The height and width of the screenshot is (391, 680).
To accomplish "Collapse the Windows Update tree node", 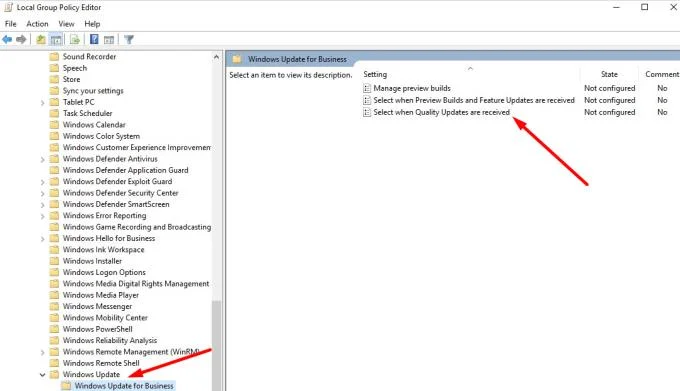I will pos(42,375).
